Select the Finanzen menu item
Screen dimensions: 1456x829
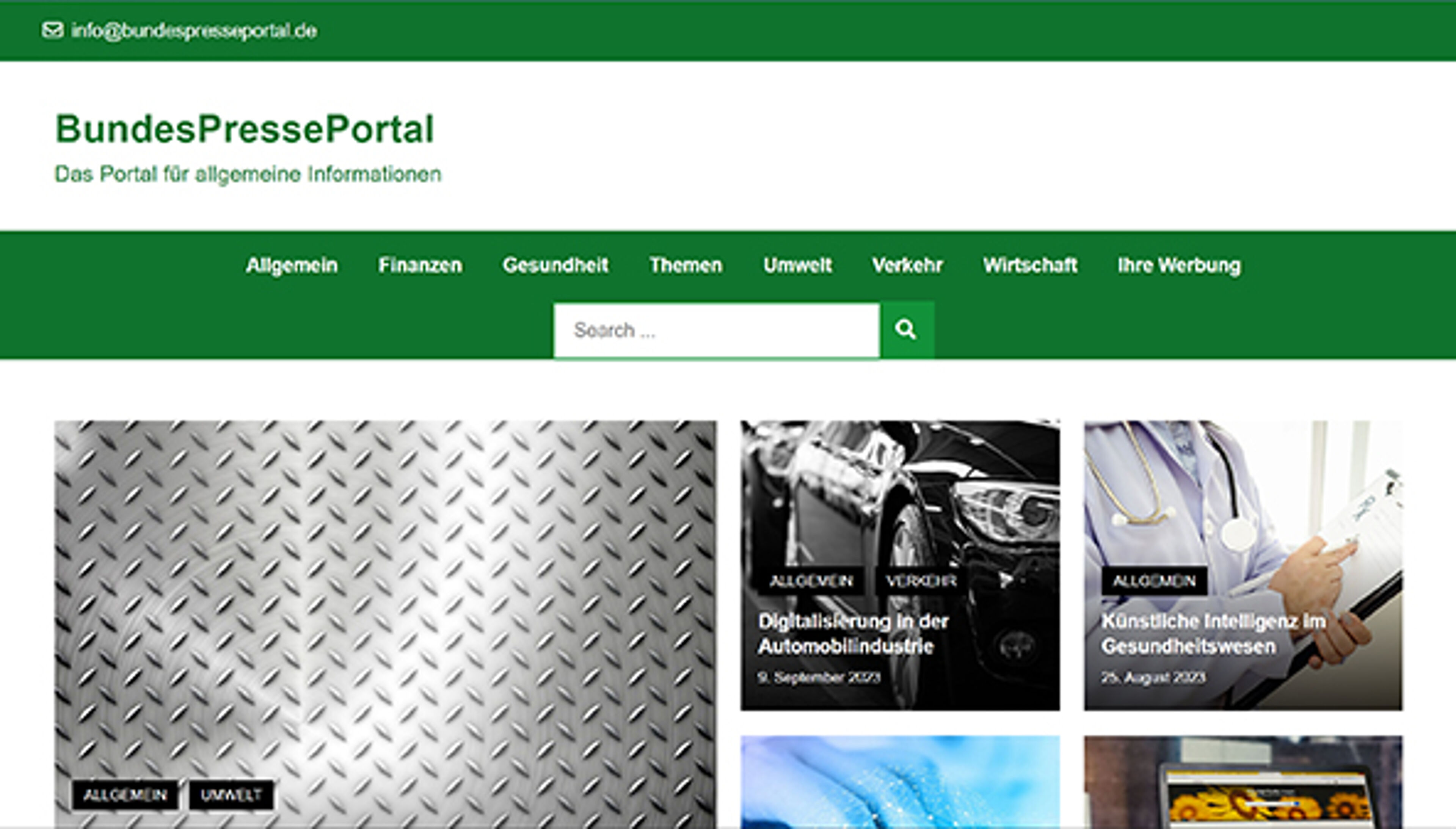420,265
